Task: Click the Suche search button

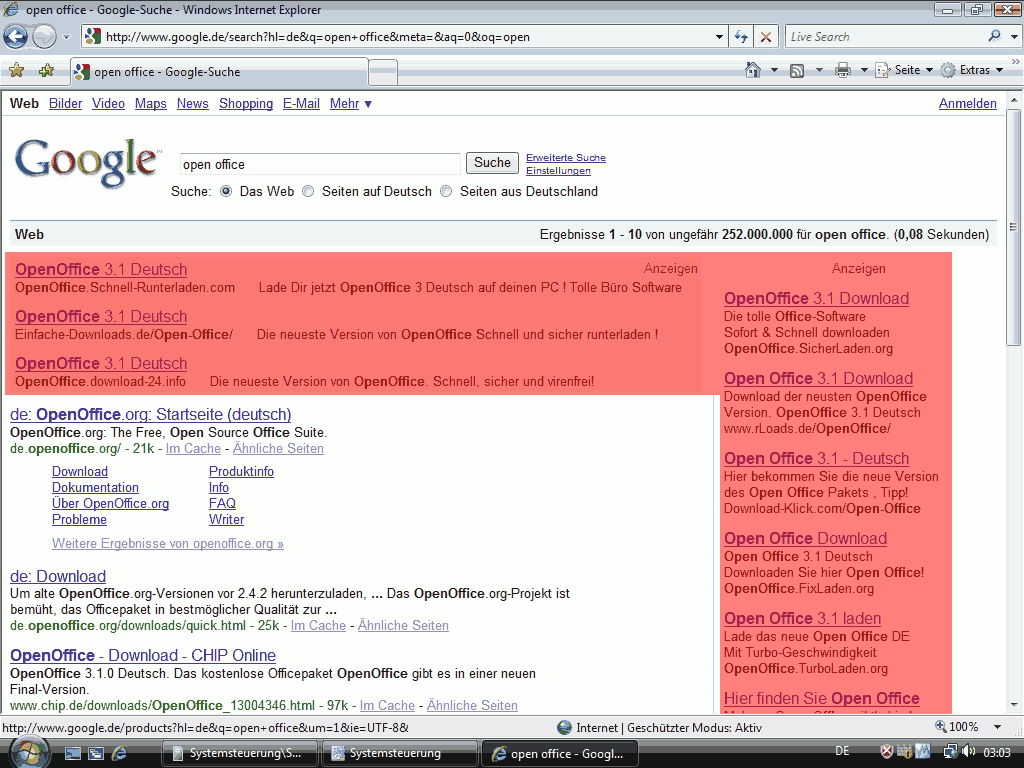Action: [492, 163]
